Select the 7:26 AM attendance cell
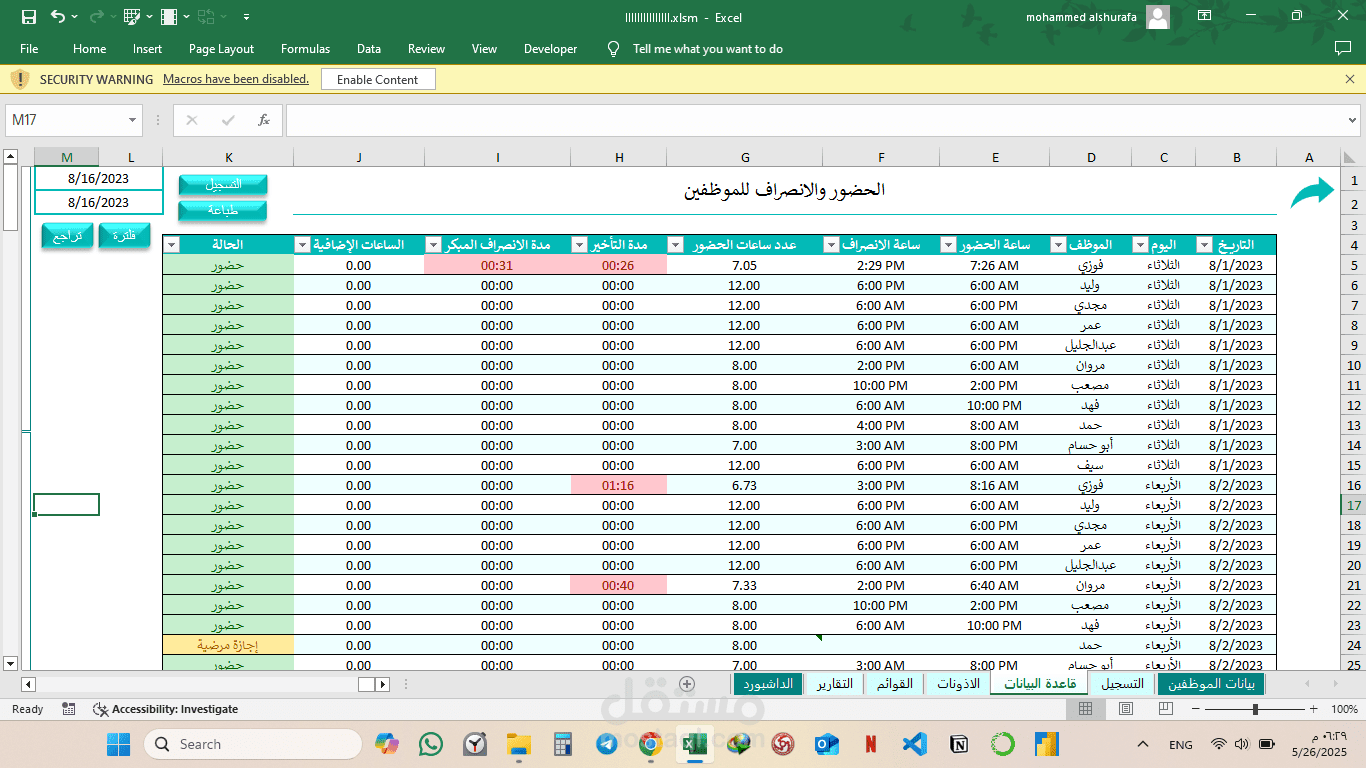This screenshot has height=768, width=1366. [x=994, y=265]
